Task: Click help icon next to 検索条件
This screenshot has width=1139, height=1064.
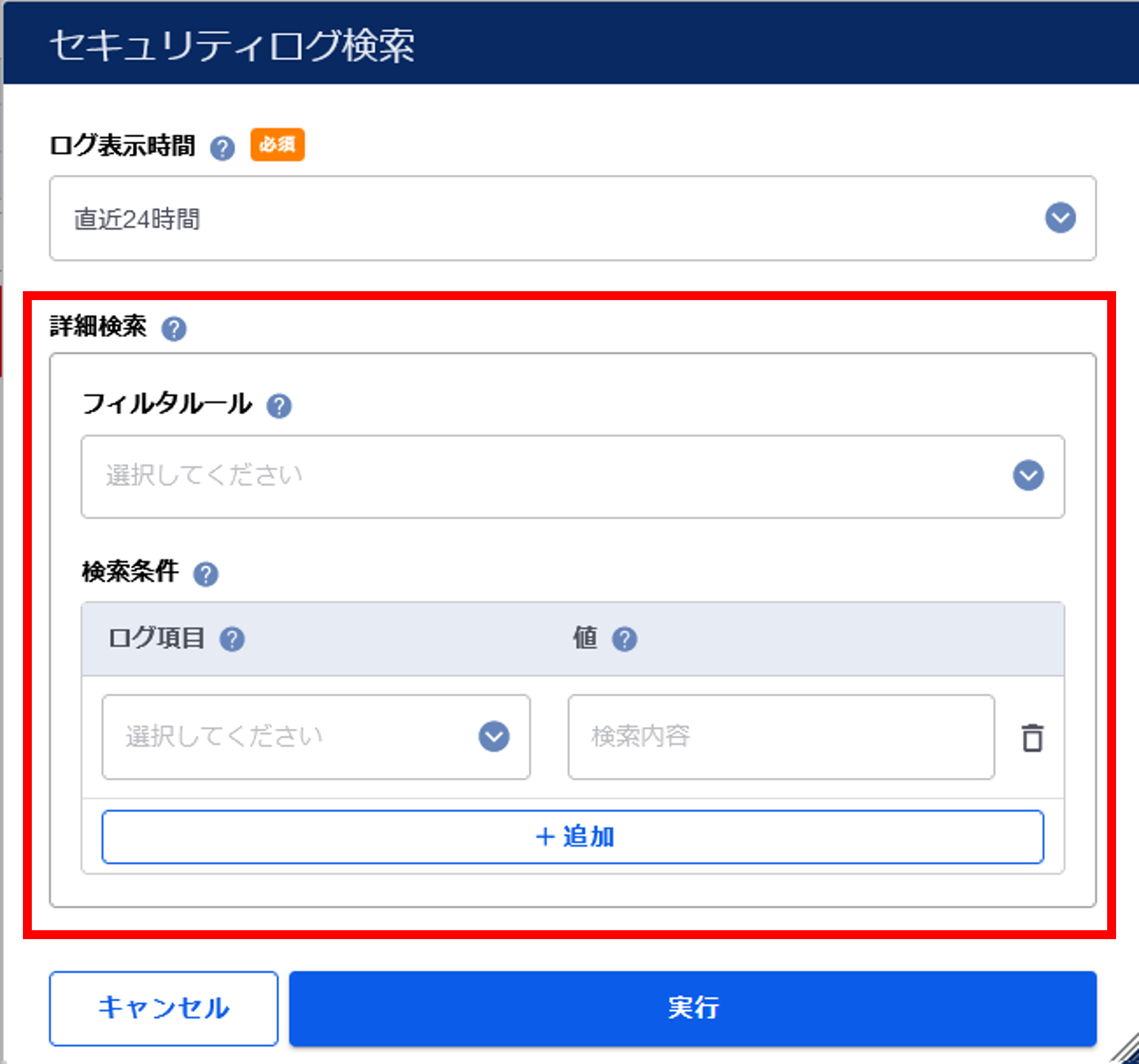Action: 206,574
